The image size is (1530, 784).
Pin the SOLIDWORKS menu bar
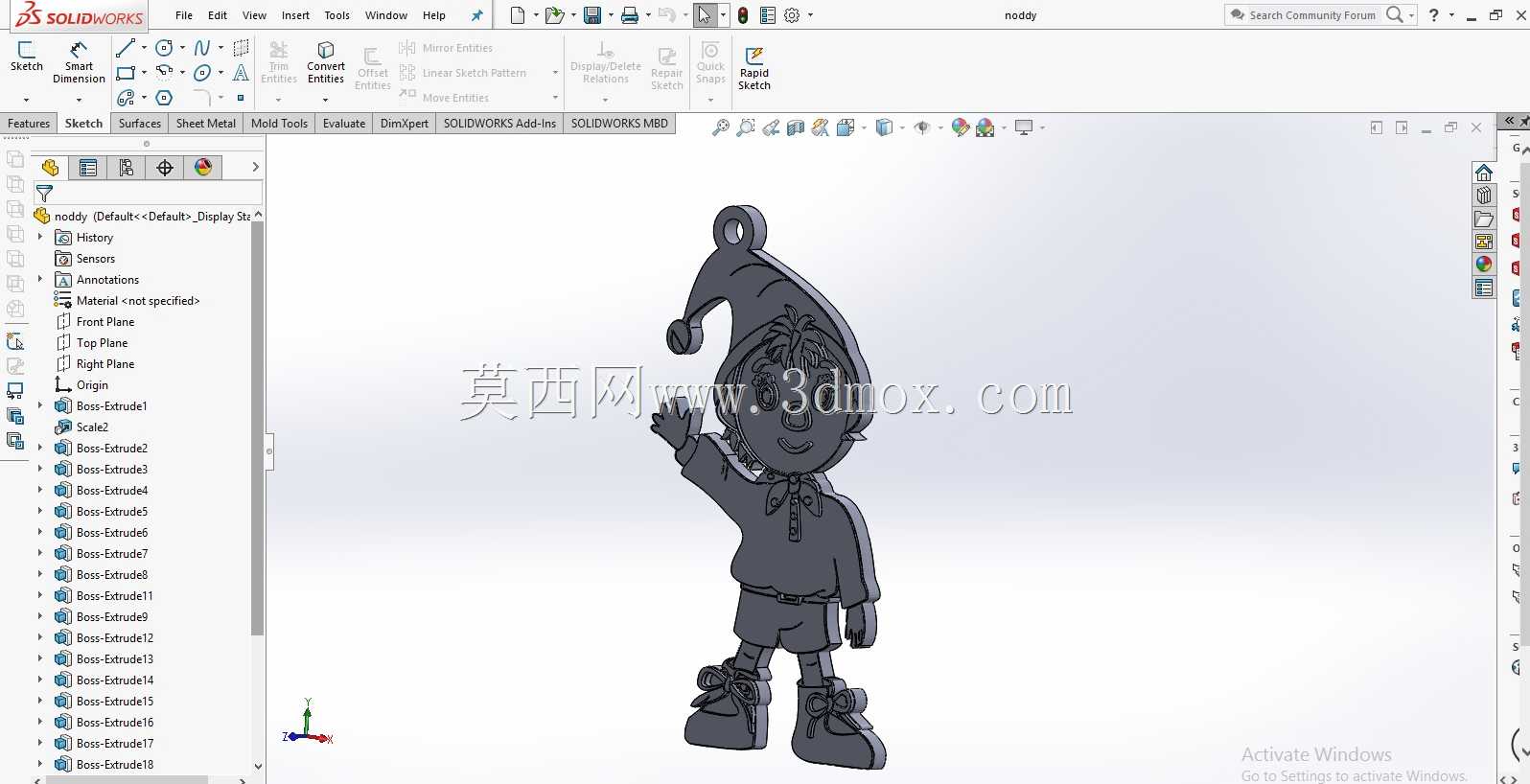[x=476, y=15]
